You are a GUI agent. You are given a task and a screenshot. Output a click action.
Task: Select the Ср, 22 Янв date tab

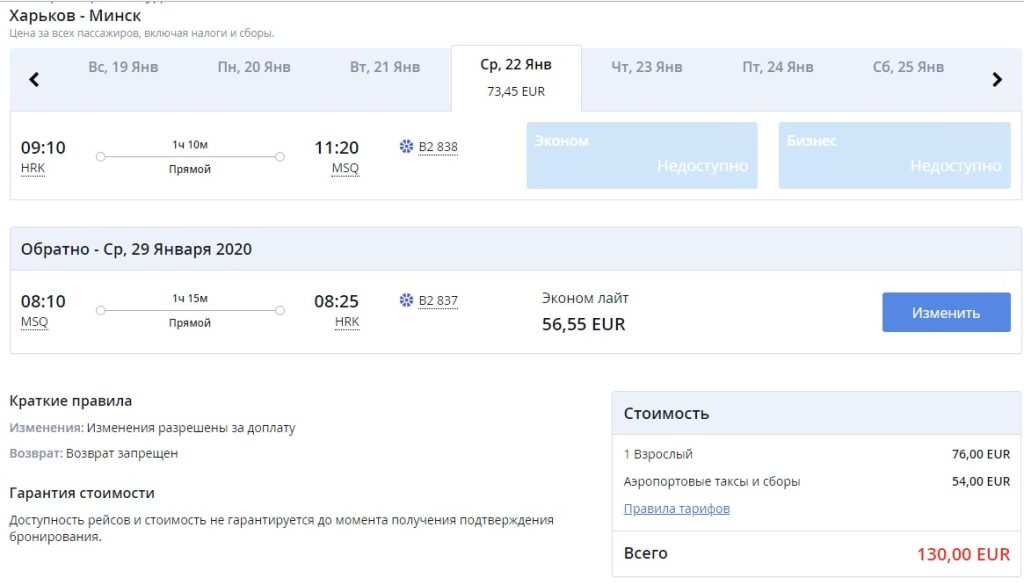(x=516, y=76)
